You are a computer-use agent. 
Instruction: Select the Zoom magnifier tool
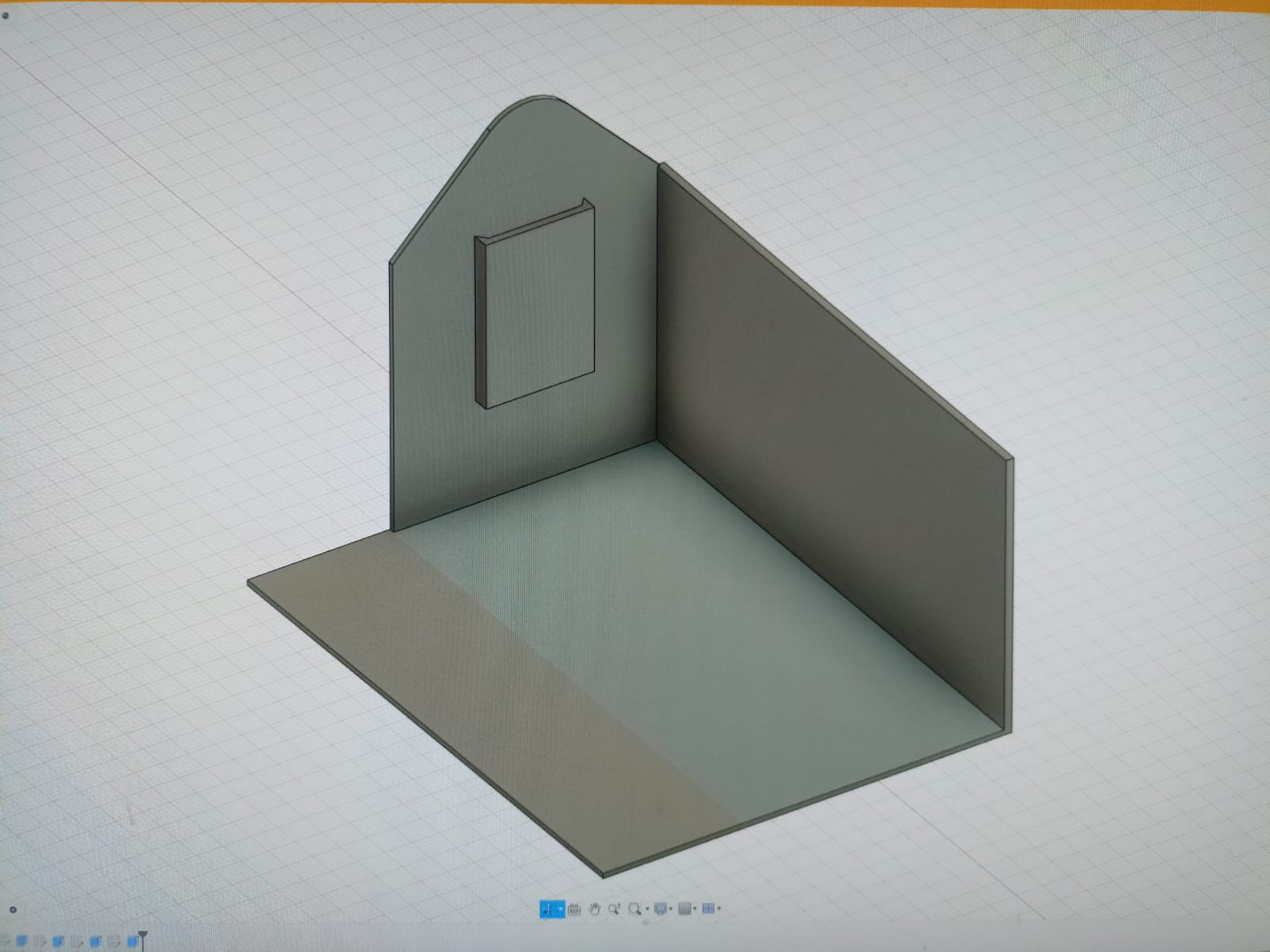614,909
